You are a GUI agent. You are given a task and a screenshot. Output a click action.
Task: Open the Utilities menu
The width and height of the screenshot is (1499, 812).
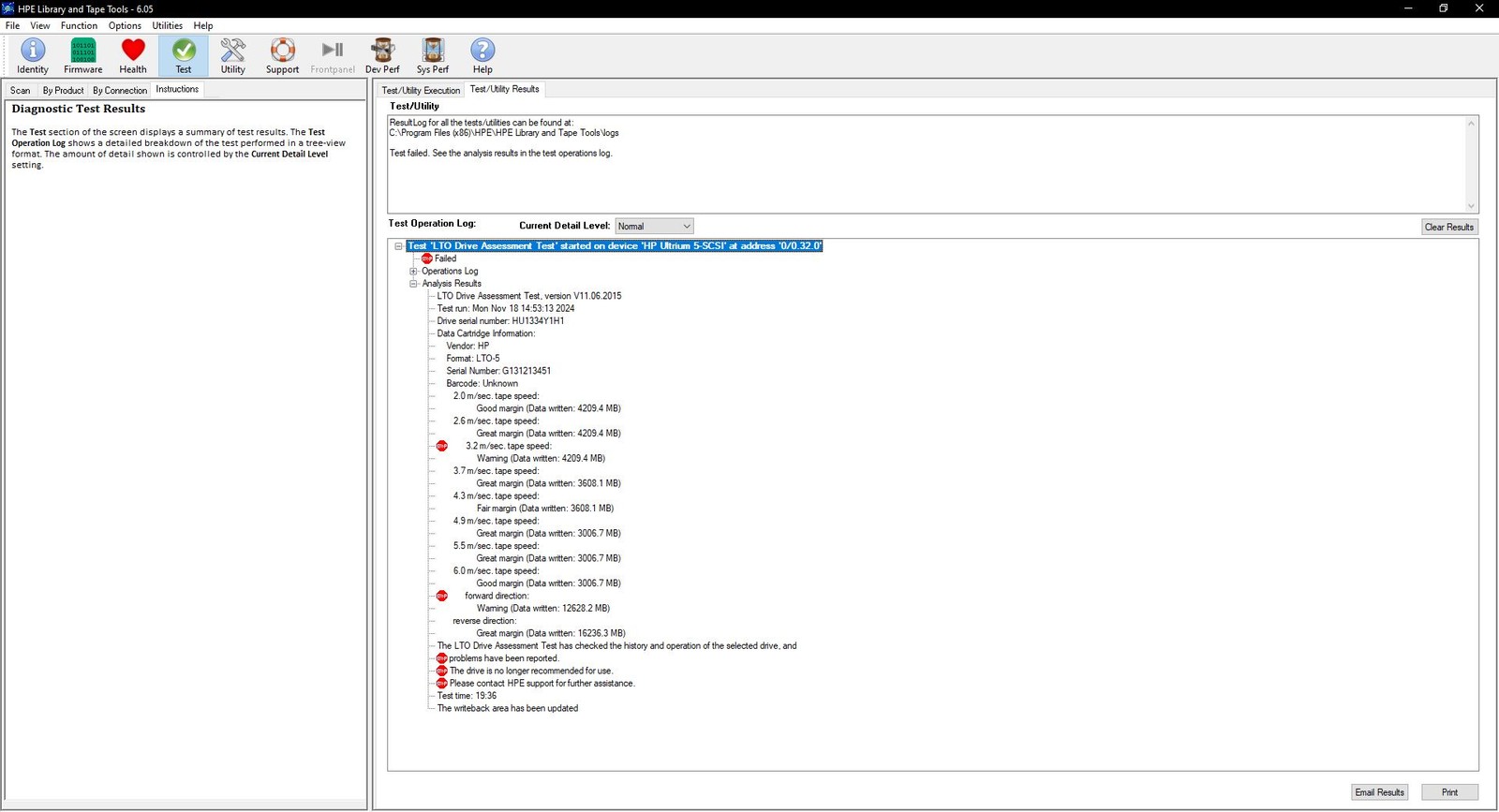click(x=168, y=25)
